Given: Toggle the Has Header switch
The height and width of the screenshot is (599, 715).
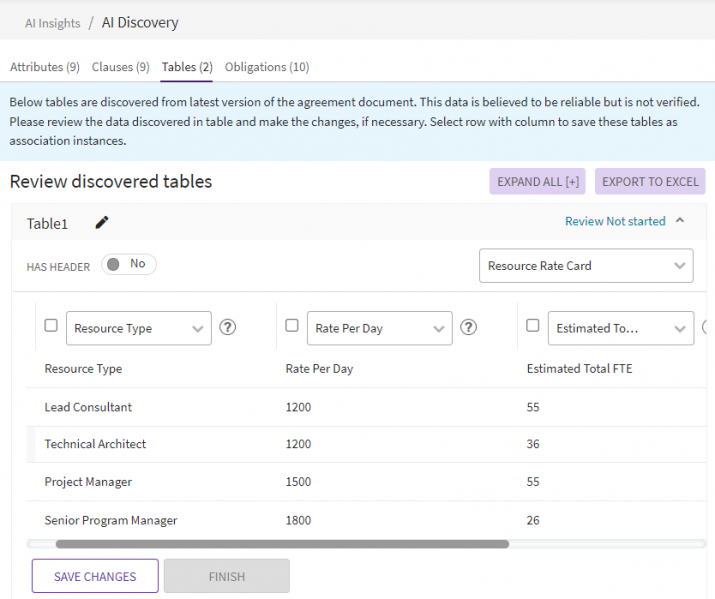Looking at the screenshot, I should point(129,264).
